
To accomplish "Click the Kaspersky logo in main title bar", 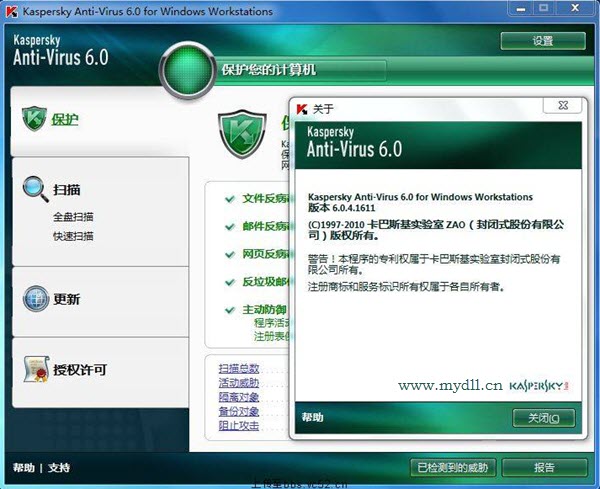I will click(x=12, y=12).
